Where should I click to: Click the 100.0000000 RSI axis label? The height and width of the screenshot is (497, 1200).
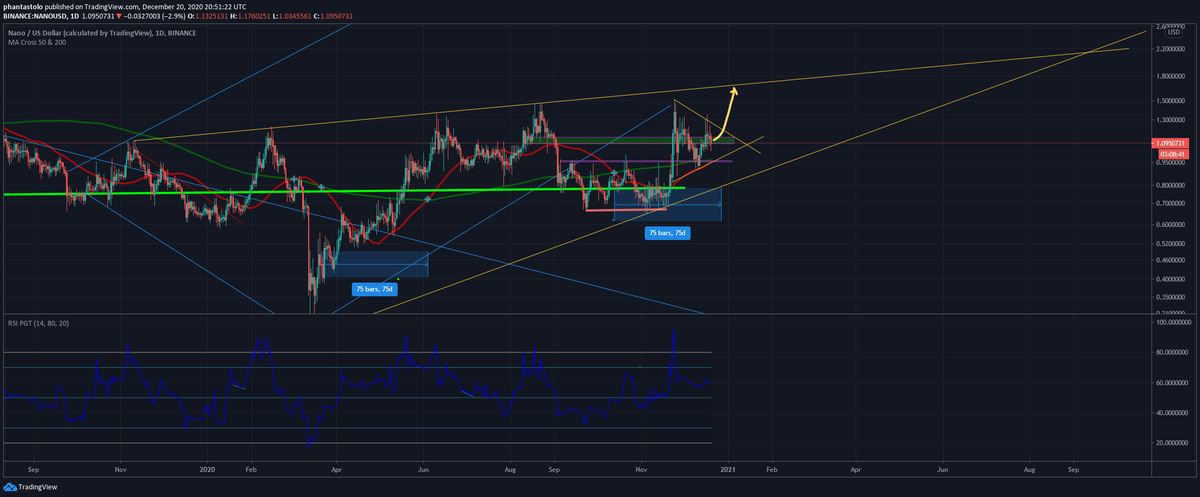[x=1175, y=323]
